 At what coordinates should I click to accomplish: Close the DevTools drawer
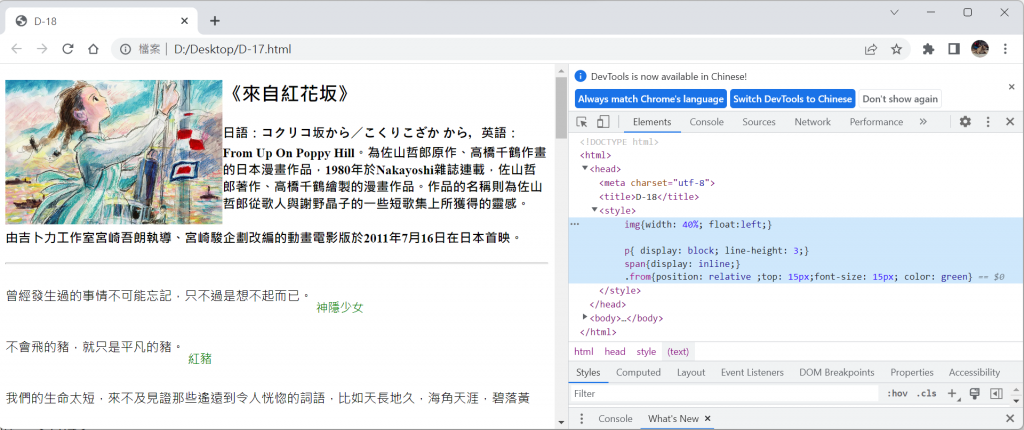[x=1010, y=418]
